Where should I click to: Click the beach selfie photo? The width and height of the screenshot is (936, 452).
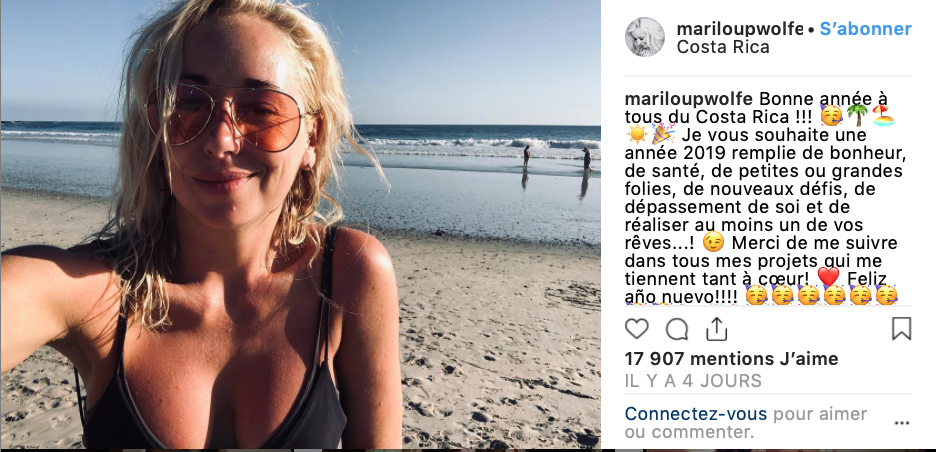[300, 225]
